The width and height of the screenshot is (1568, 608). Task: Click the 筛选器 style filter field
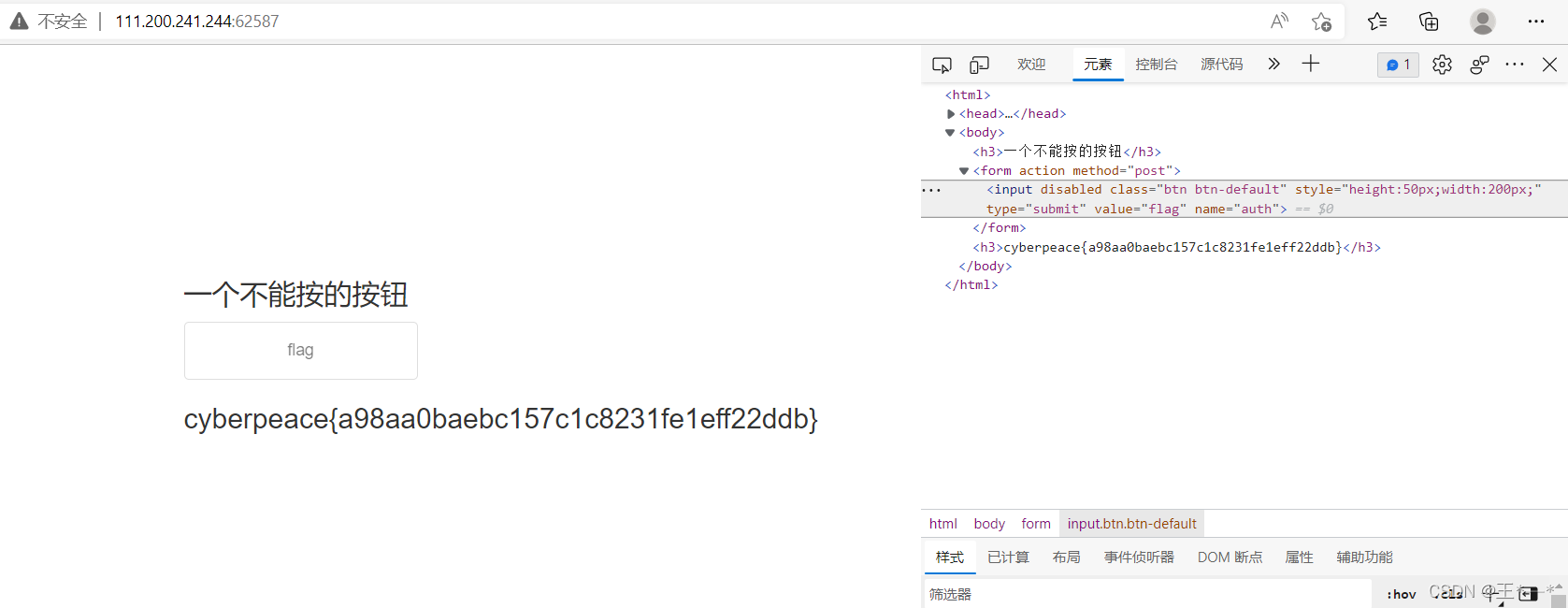coord(1147,594)
